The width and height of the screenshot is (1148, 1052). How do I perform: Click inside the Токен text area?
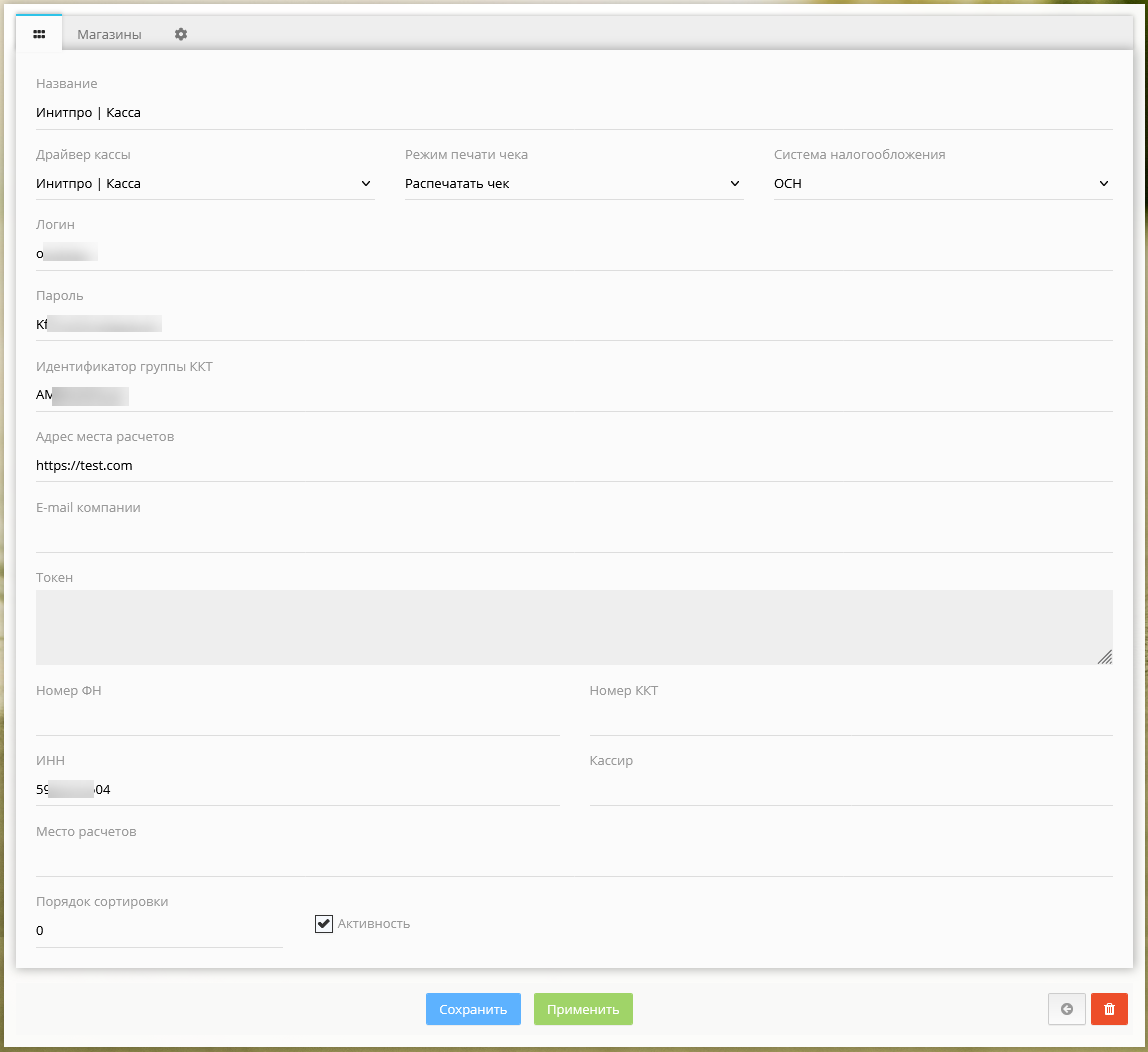(573, 627)
